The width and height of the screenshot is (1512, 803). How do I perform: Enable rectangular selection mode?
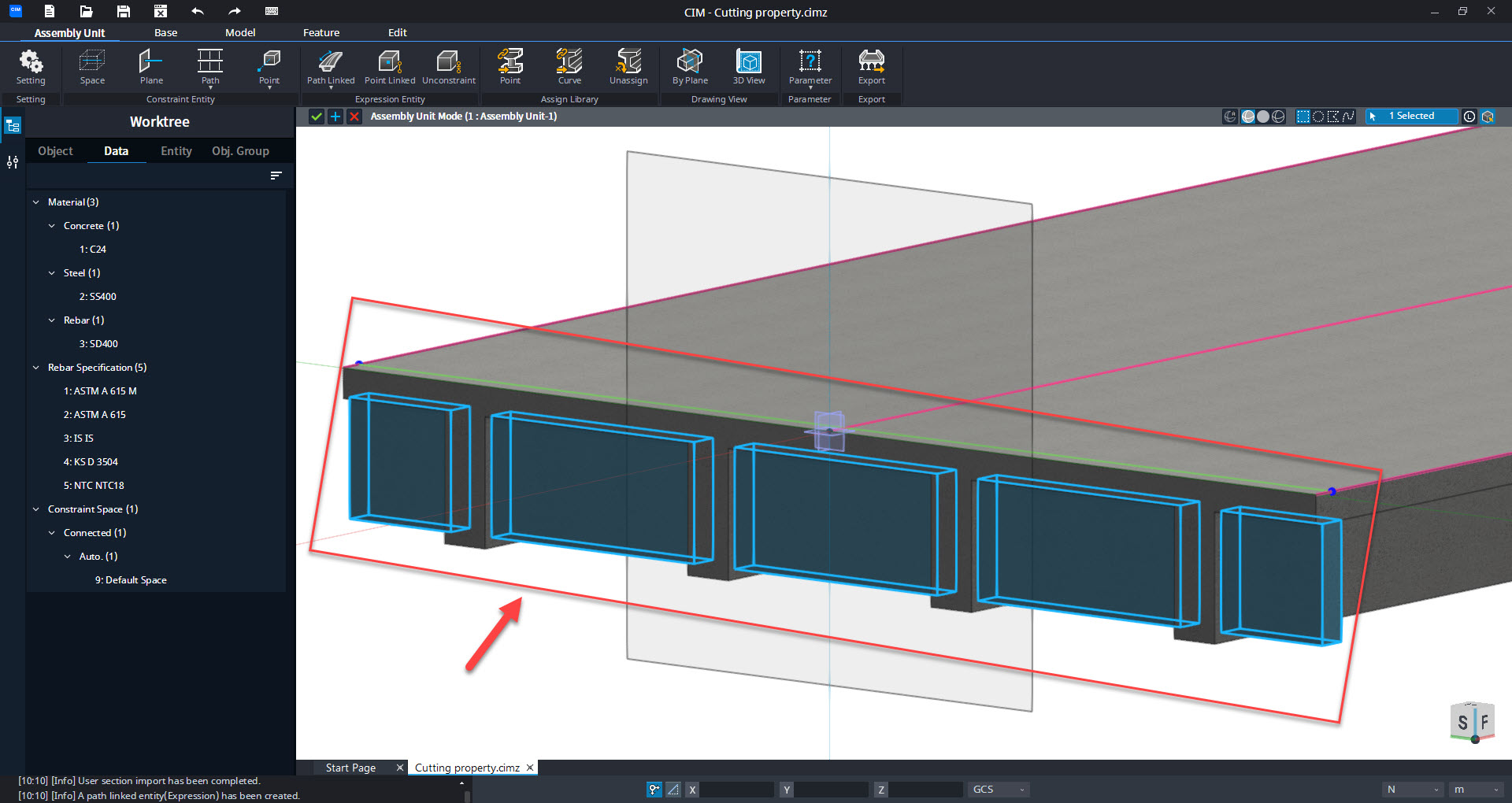click(1303, 117)
